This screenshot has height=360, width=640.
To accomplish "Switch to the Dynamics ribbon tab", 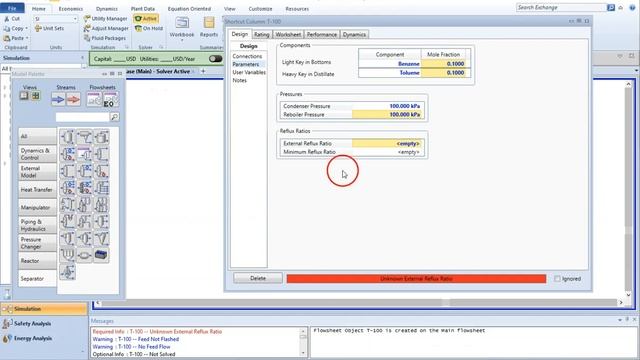I will (107, 9).
